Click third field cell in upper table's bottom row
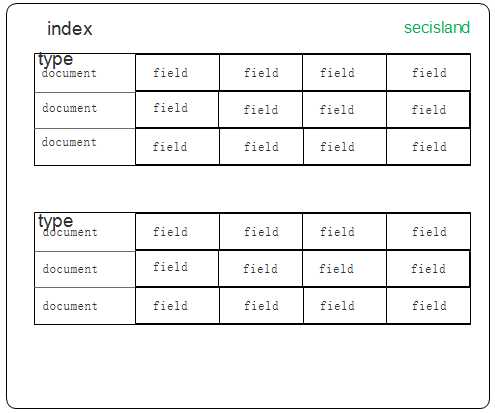 click(x=345, y=147)
